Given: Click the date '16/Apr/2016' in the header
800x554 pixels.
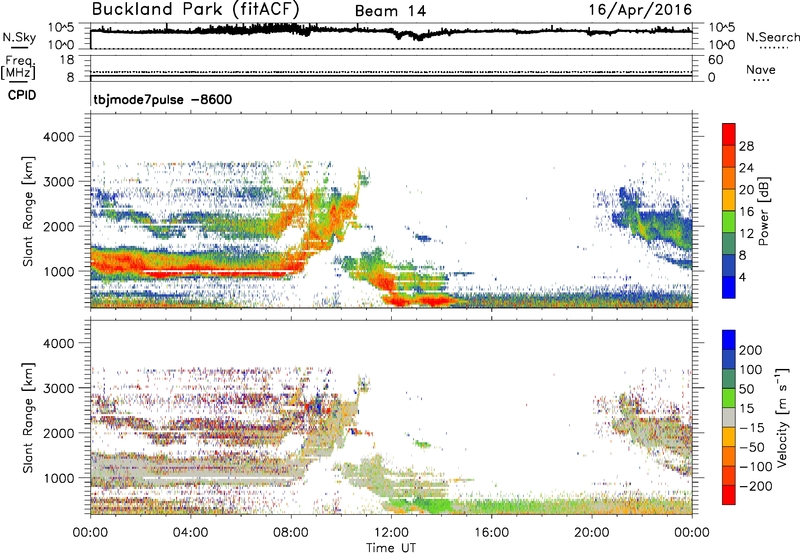Looking at the screenshot, I should click(x=640, y=10).
